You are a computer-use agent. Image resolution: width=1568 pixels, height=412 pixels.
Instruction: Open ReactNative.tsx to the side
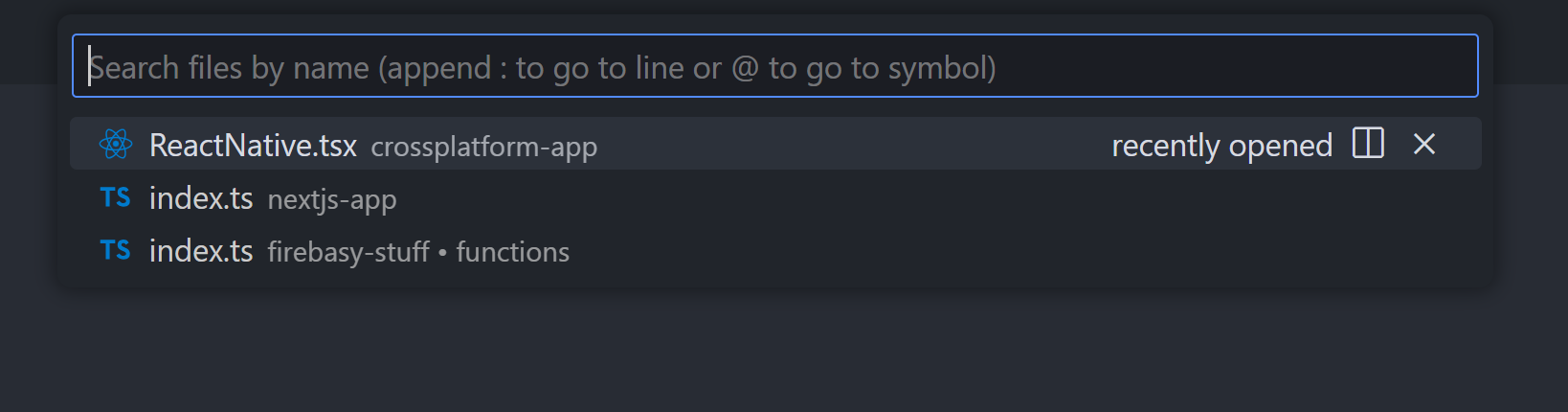[1368, 144]
